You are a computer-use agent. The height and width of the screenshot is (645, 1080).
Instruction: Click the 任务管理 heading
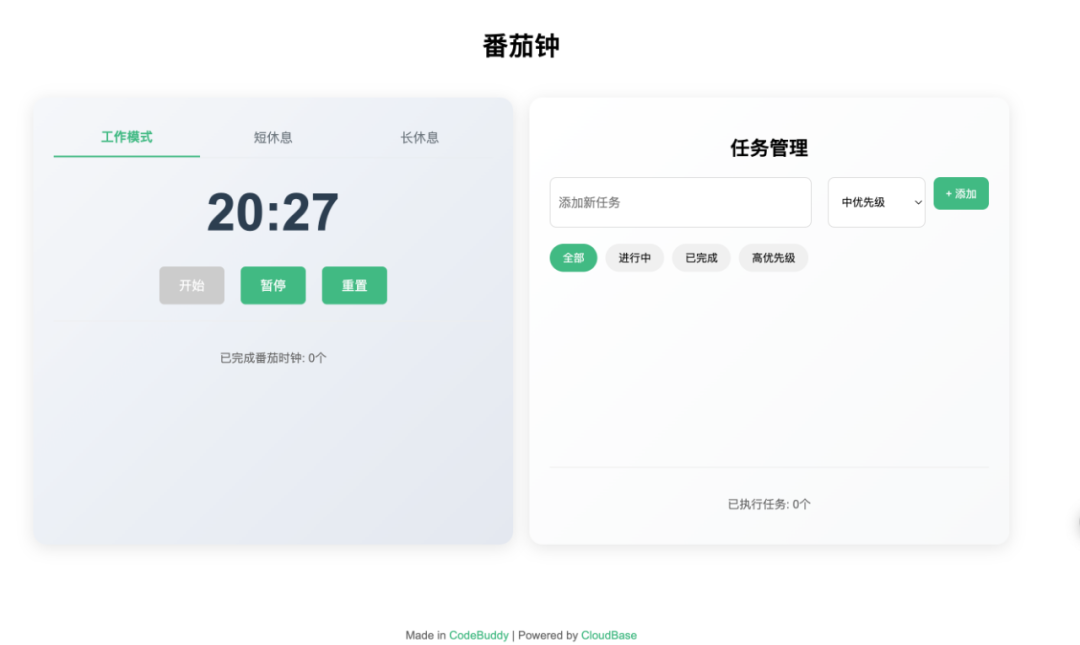click(x=769, y=148)
